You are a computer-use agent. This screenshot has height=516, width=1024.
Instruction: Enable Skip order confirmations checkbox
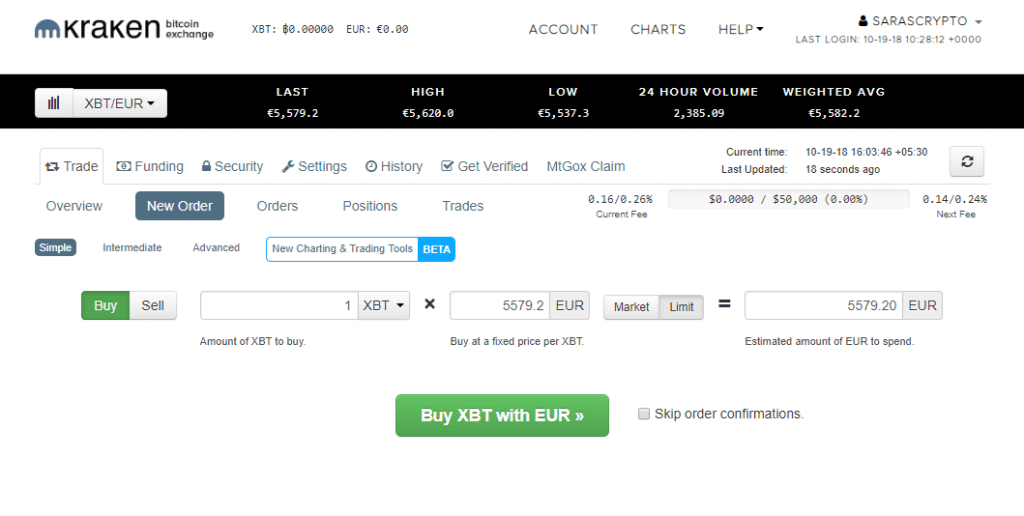(x=644, y=413)
